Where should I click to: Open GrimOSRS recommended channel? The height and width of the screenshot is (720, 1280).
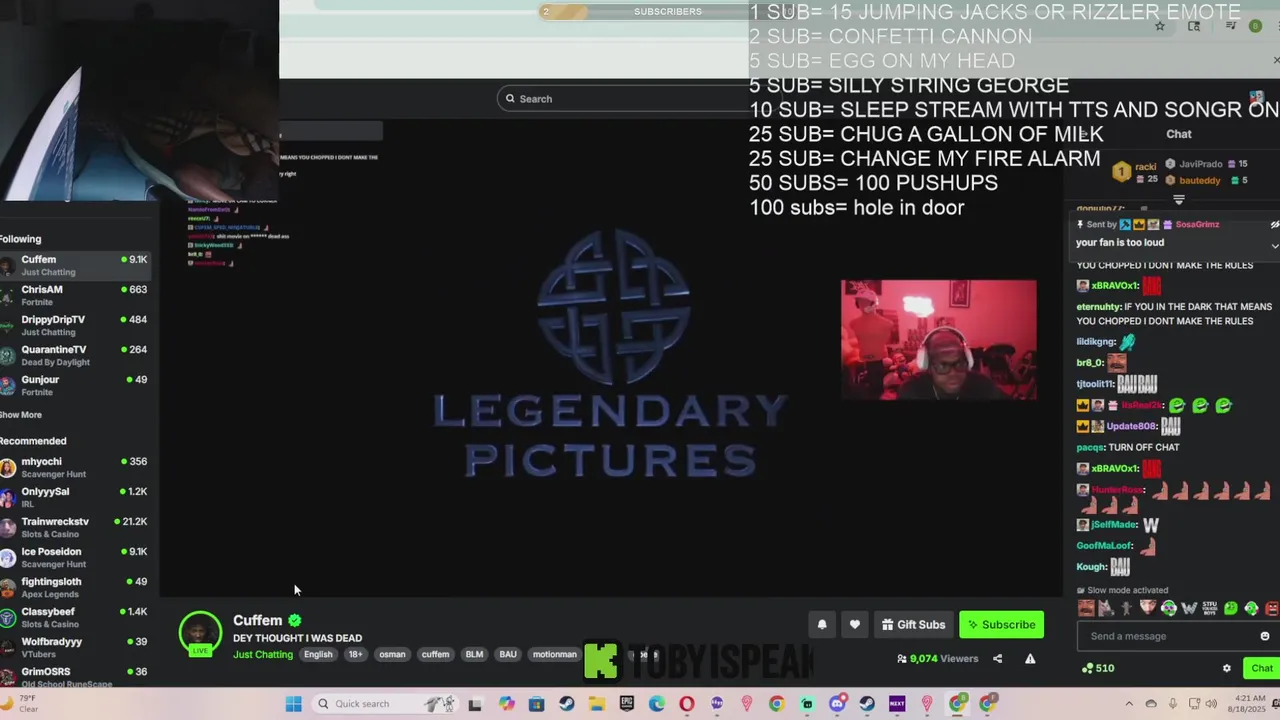(x=75, y=675)
